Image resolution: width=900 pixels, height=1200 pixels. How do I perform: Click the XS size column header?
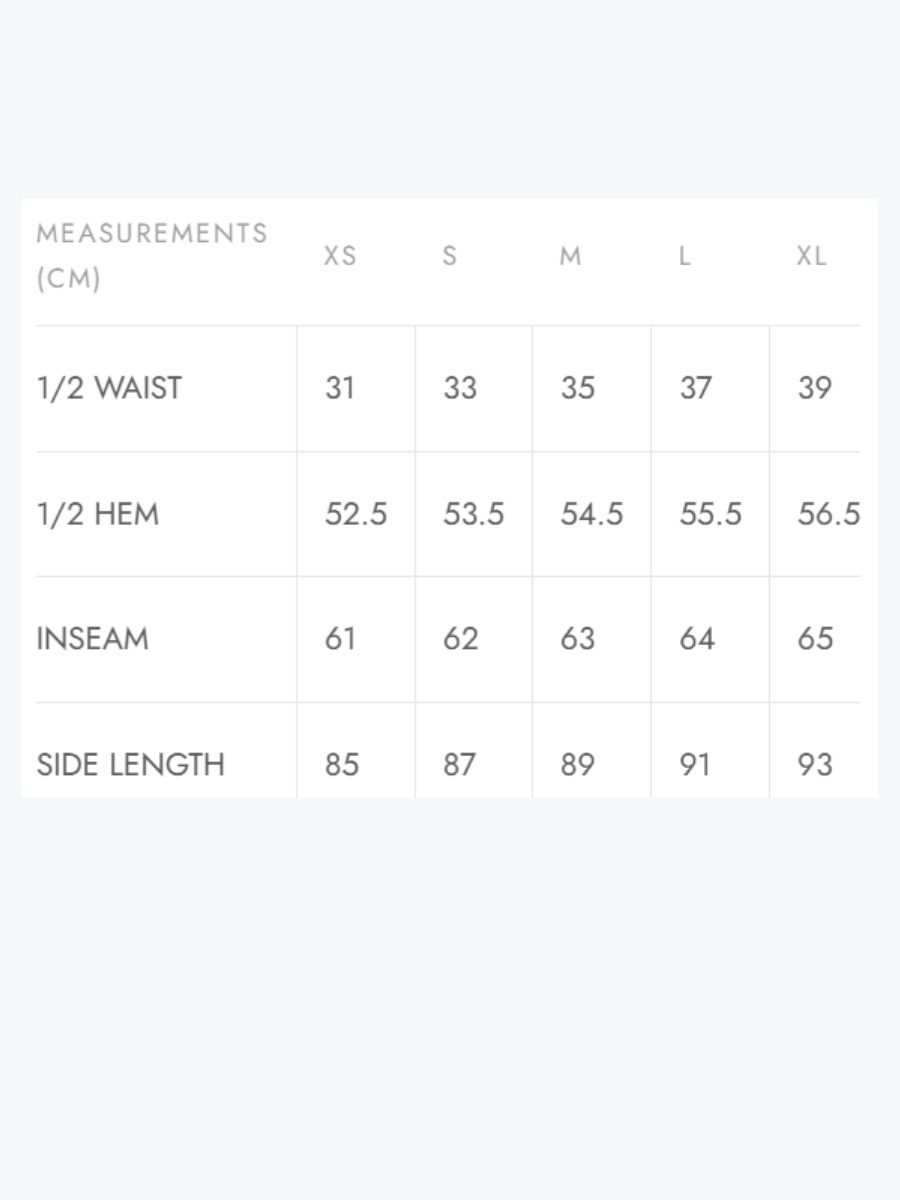click(x=340, y=256)
